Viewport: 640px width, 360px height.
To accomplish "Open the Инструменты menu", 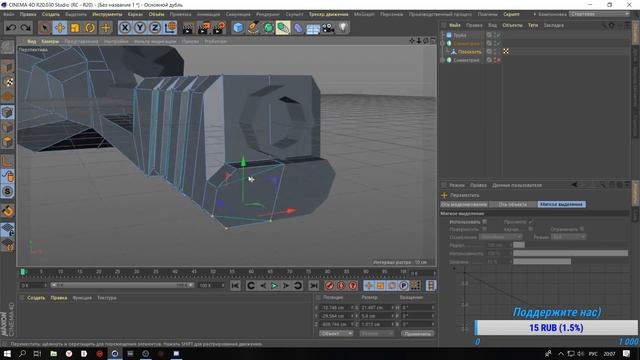I will point(107,14).
